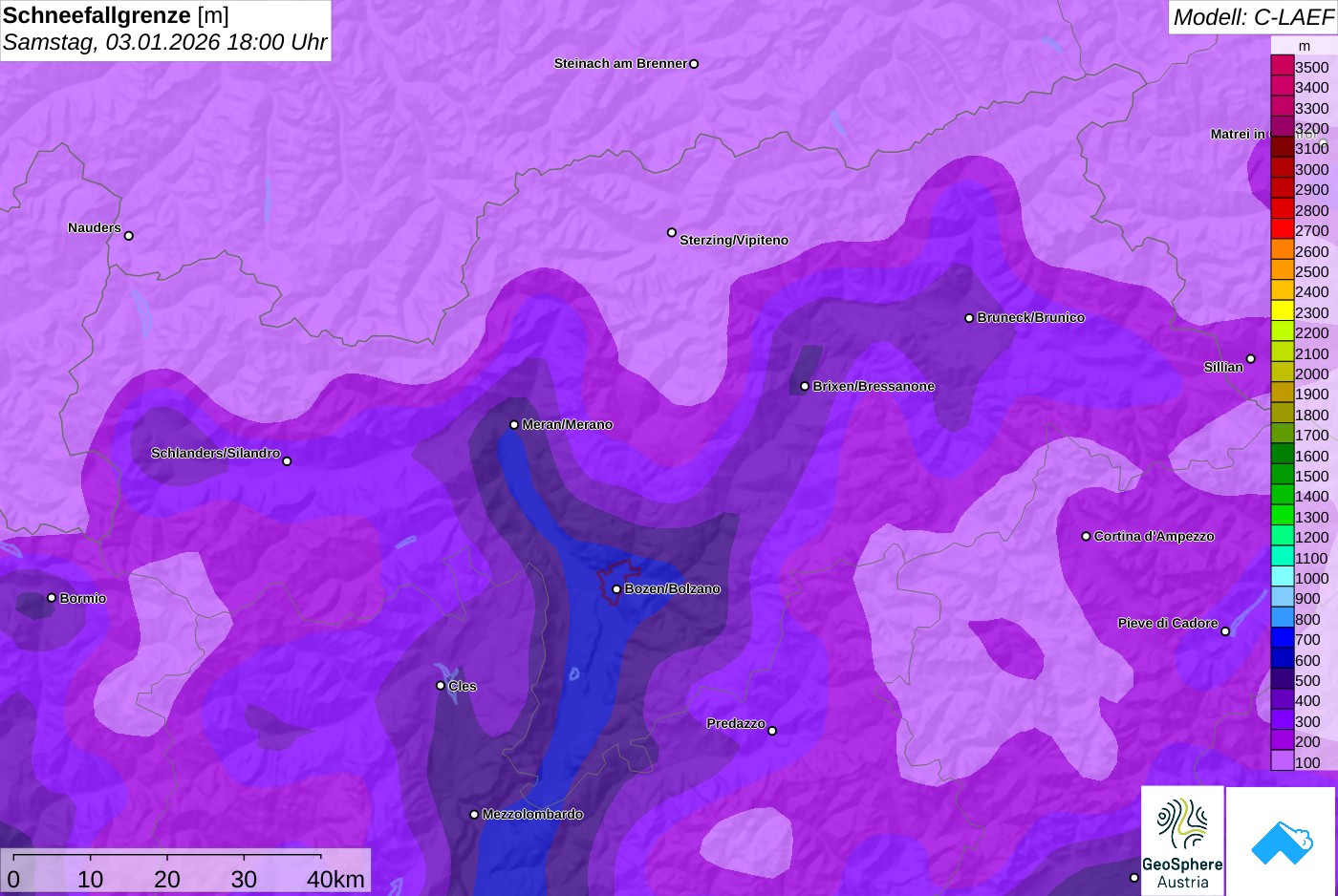Click the GeoSphere Austria logo
This screenshot has width=1338, height=896.
[1182, 841]
